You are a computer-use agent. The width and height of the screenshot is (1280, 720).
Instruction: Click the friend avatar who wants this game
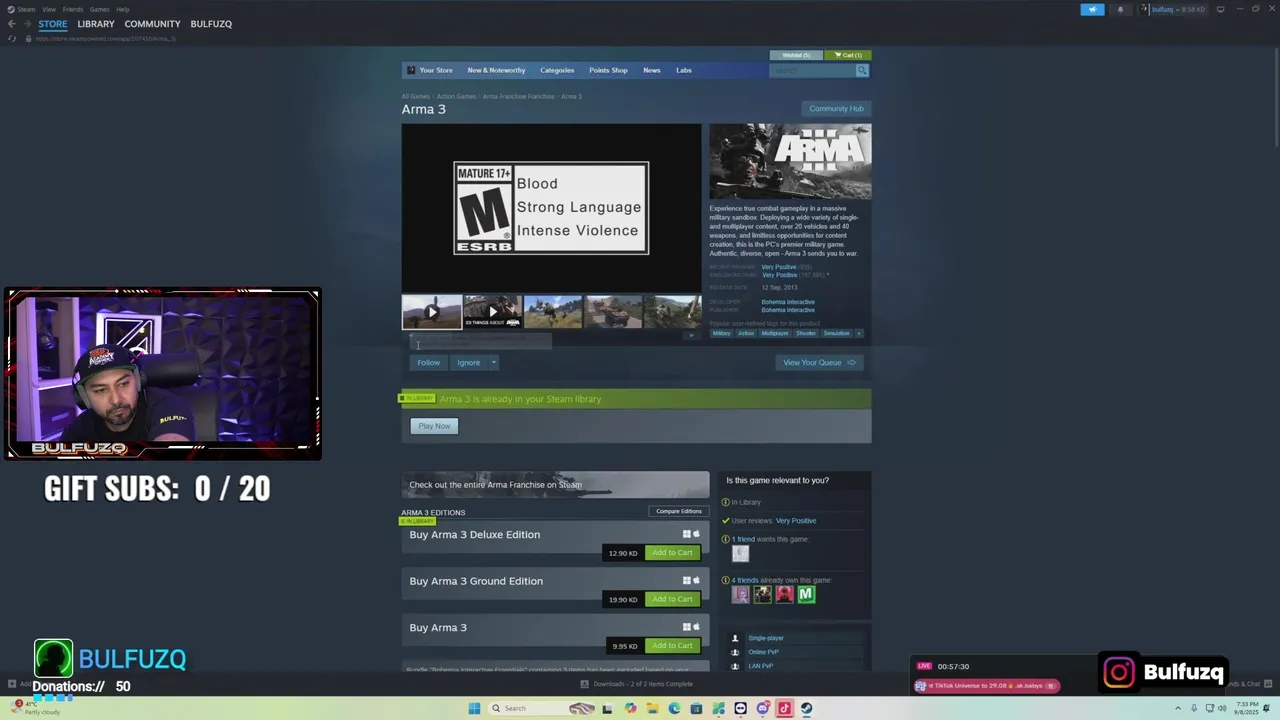click(740, 553)
